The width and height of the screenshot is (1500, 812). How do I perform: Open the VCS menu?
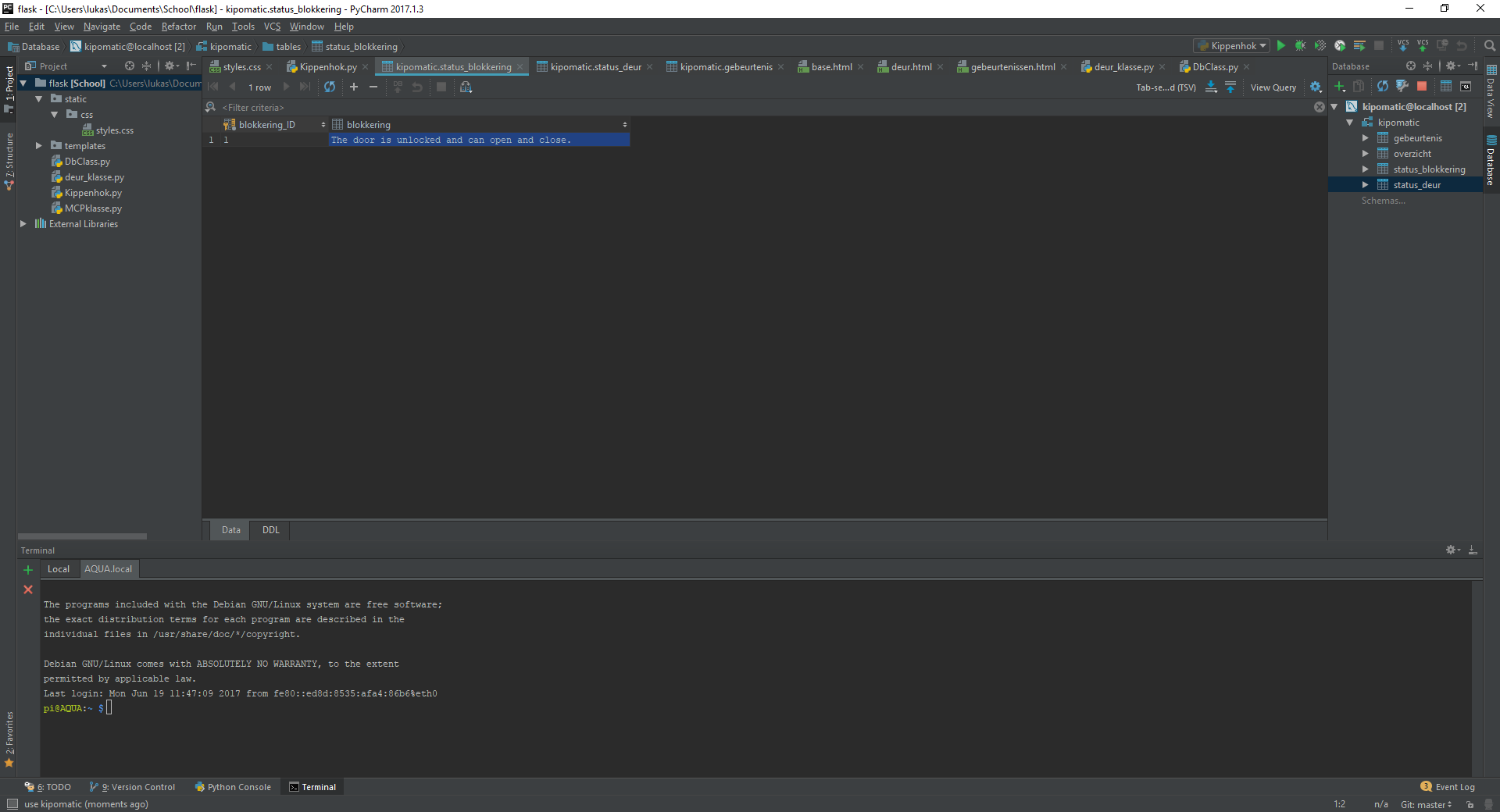click(x=272, y=27)
